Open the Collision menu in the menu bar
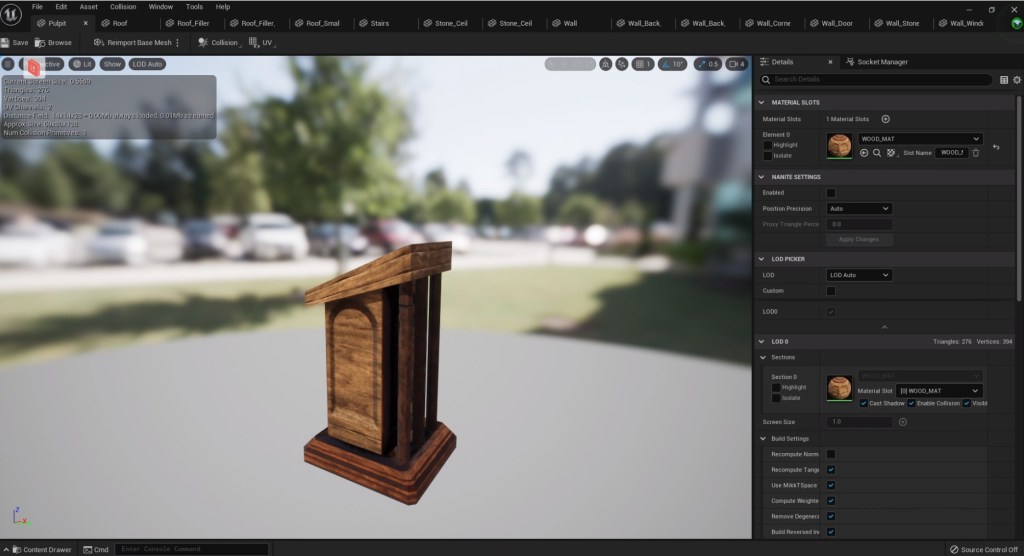1024x556 pixels. pos(123,7)
